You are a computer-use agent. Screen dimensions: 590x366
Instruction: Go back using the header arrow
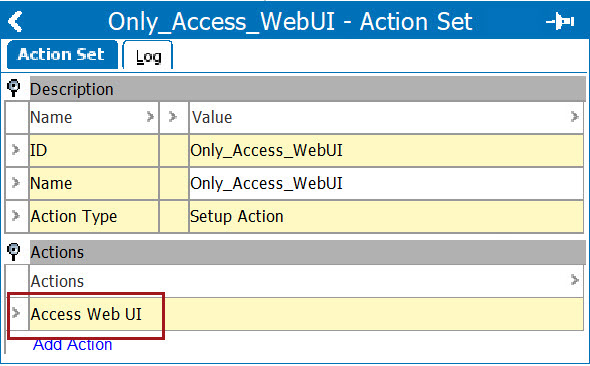click(15, 21)
